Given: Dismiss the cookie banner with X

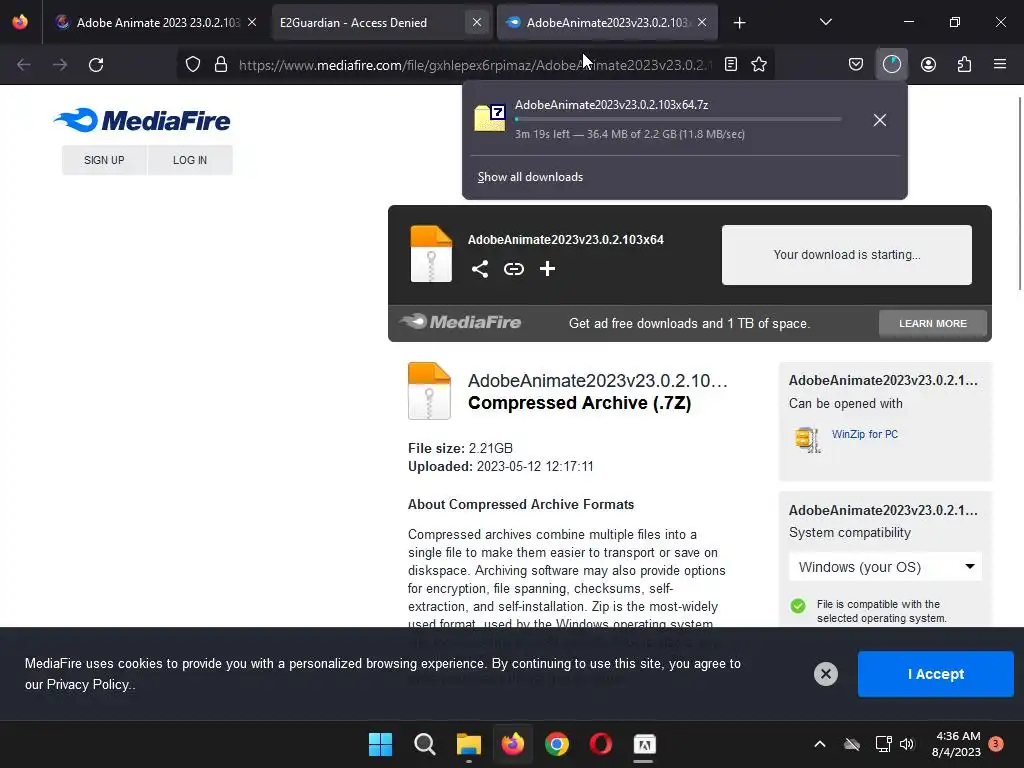Looking at the screenshot, I should click(825, 674).
